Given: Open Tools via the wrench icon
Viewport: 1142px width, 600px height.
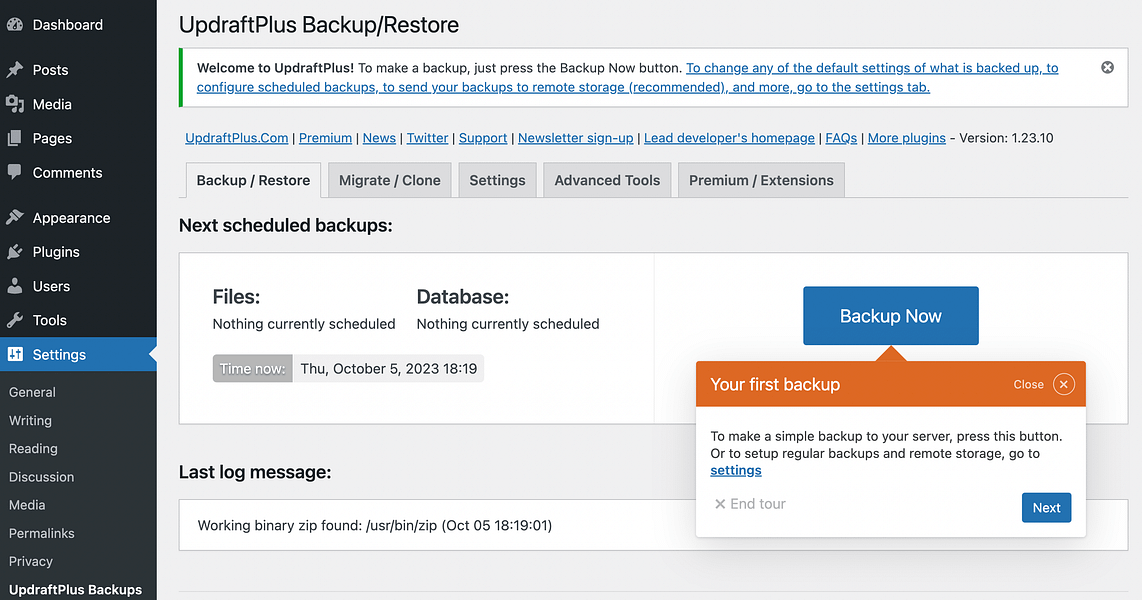Looking at the screenshot, I should (x=16, y=320).
